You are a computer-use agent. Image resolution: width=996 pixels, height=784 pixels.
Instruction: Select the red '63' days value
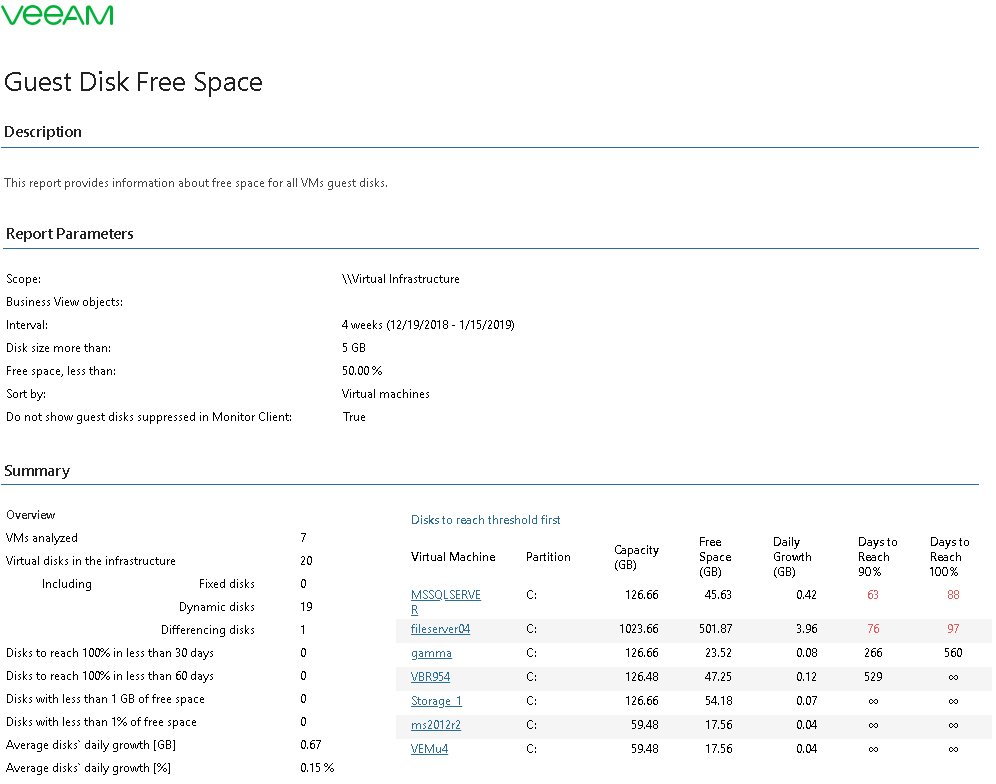click(x=873, y=595)
